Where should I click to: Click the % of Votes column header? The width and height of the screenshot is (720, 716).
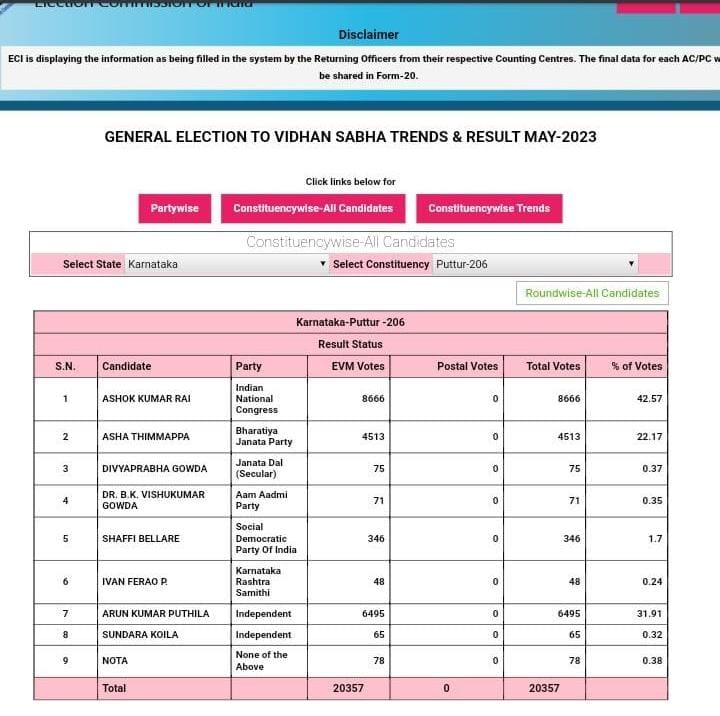pyautogui.click(x=636, y=366)
